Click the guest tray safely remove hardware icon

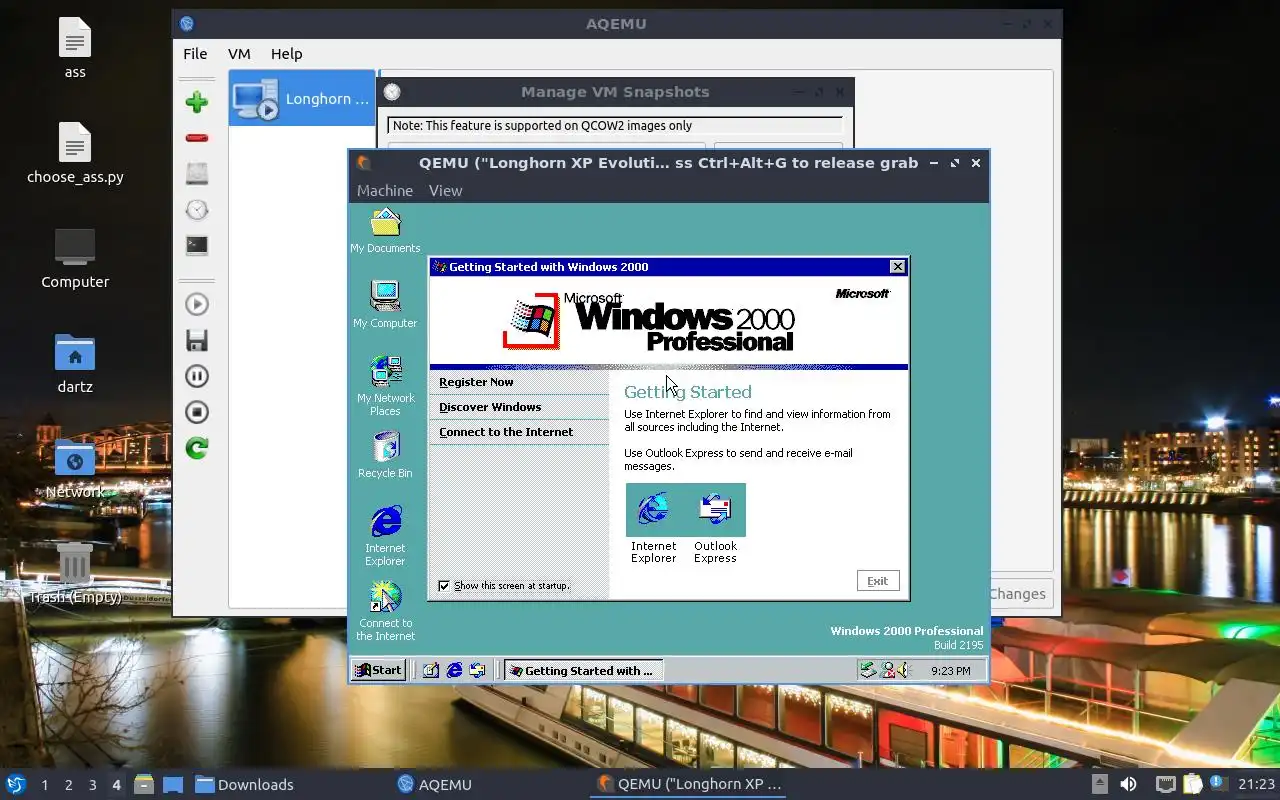[x=869, y=670]
